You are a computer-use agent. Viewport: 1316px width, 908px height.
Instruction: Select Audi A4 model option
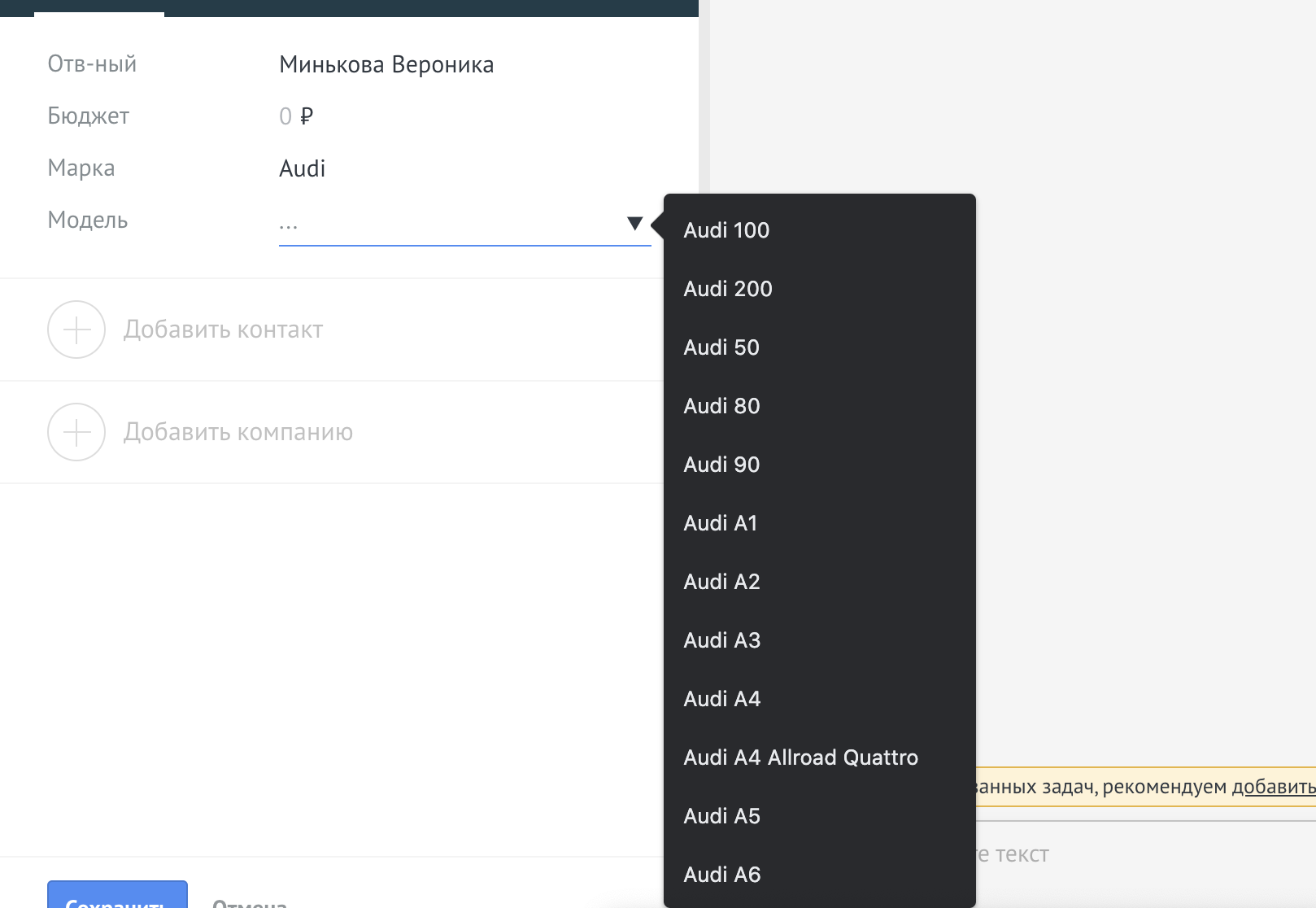pyautogui.click(x=721, y=699)
